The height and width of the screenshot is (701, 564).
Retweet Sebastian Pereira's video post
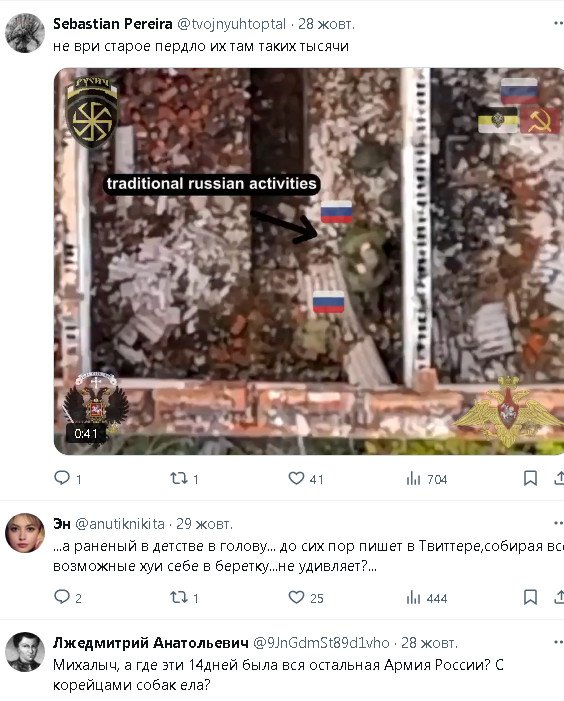(179, 479)
